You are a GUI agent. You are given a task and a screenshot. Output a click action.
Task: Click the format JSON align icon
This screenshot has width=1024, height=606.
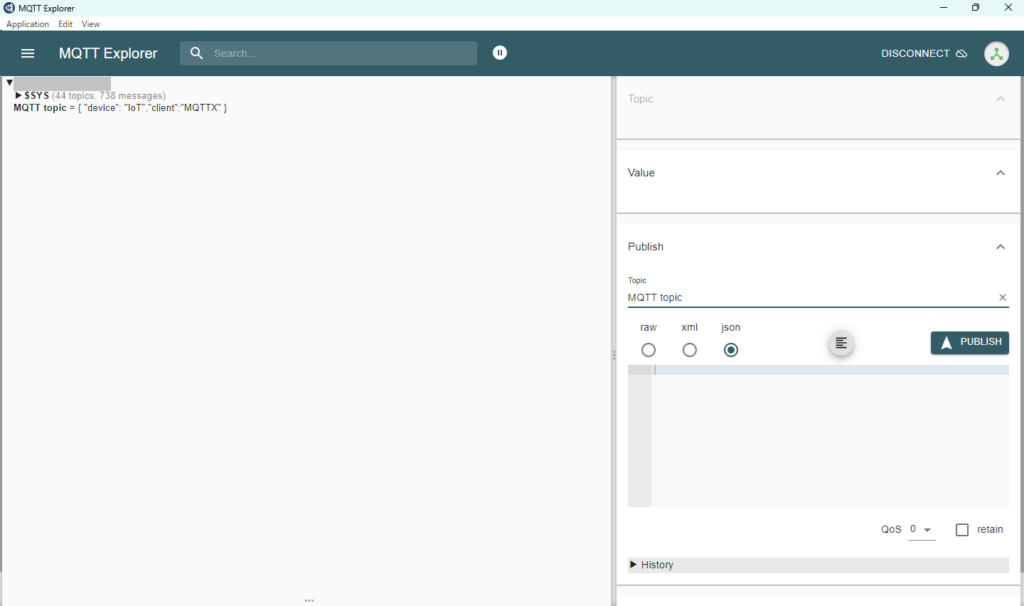coord(841,343)
